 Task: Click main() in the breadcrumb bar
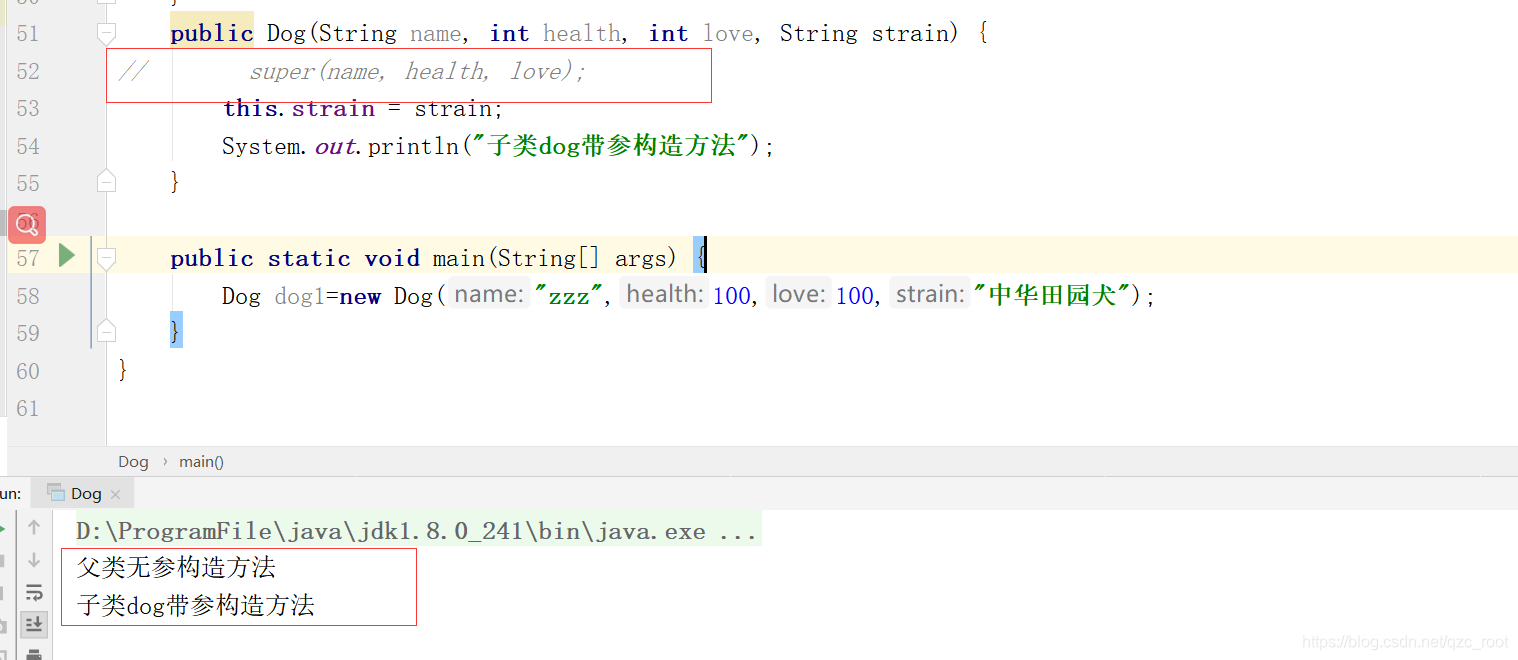click(x=201, y=462)
